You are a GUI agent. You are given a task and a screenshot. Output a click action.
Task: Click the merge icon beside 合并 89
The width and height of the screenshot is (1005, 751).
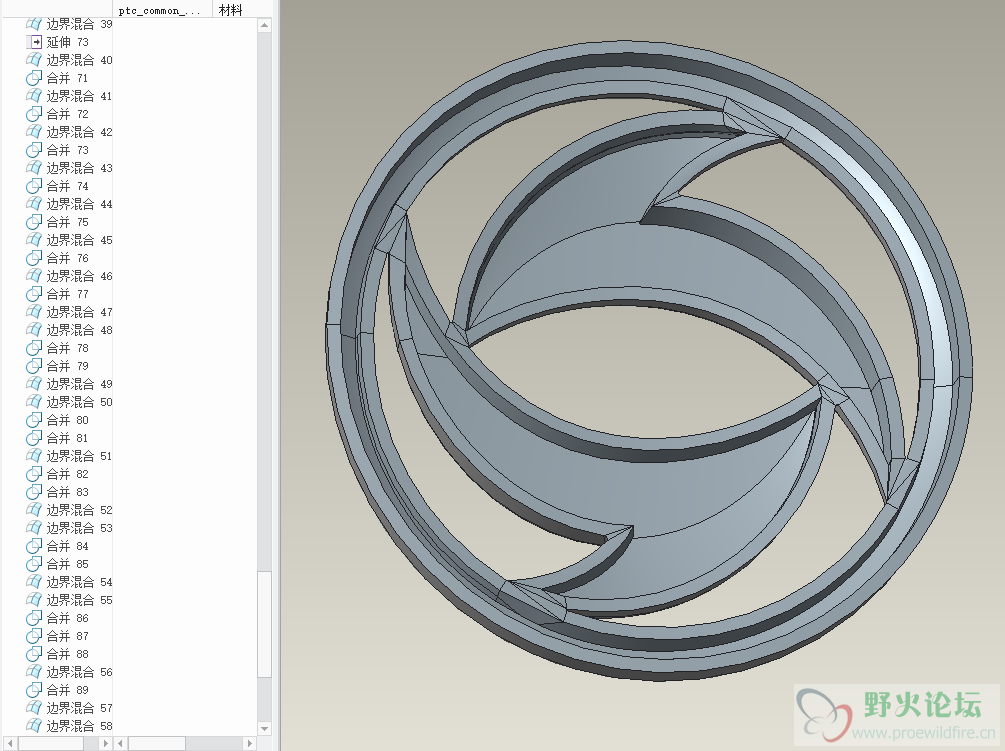pos(34,690)
